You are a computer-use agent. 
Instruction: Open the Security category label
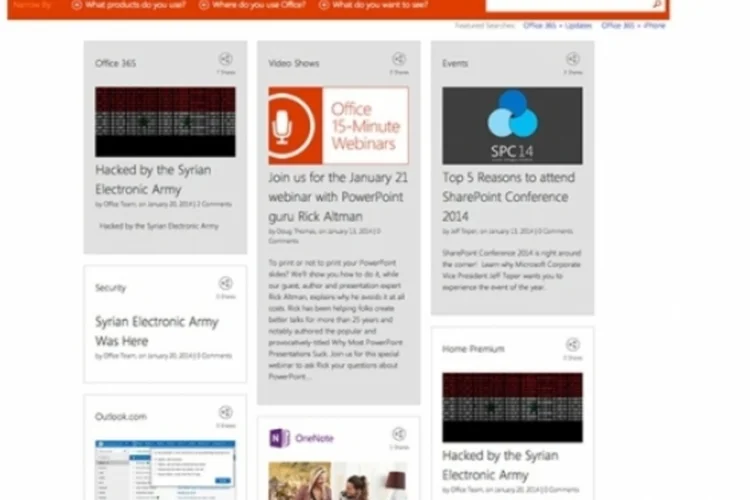tap(110, 288)
